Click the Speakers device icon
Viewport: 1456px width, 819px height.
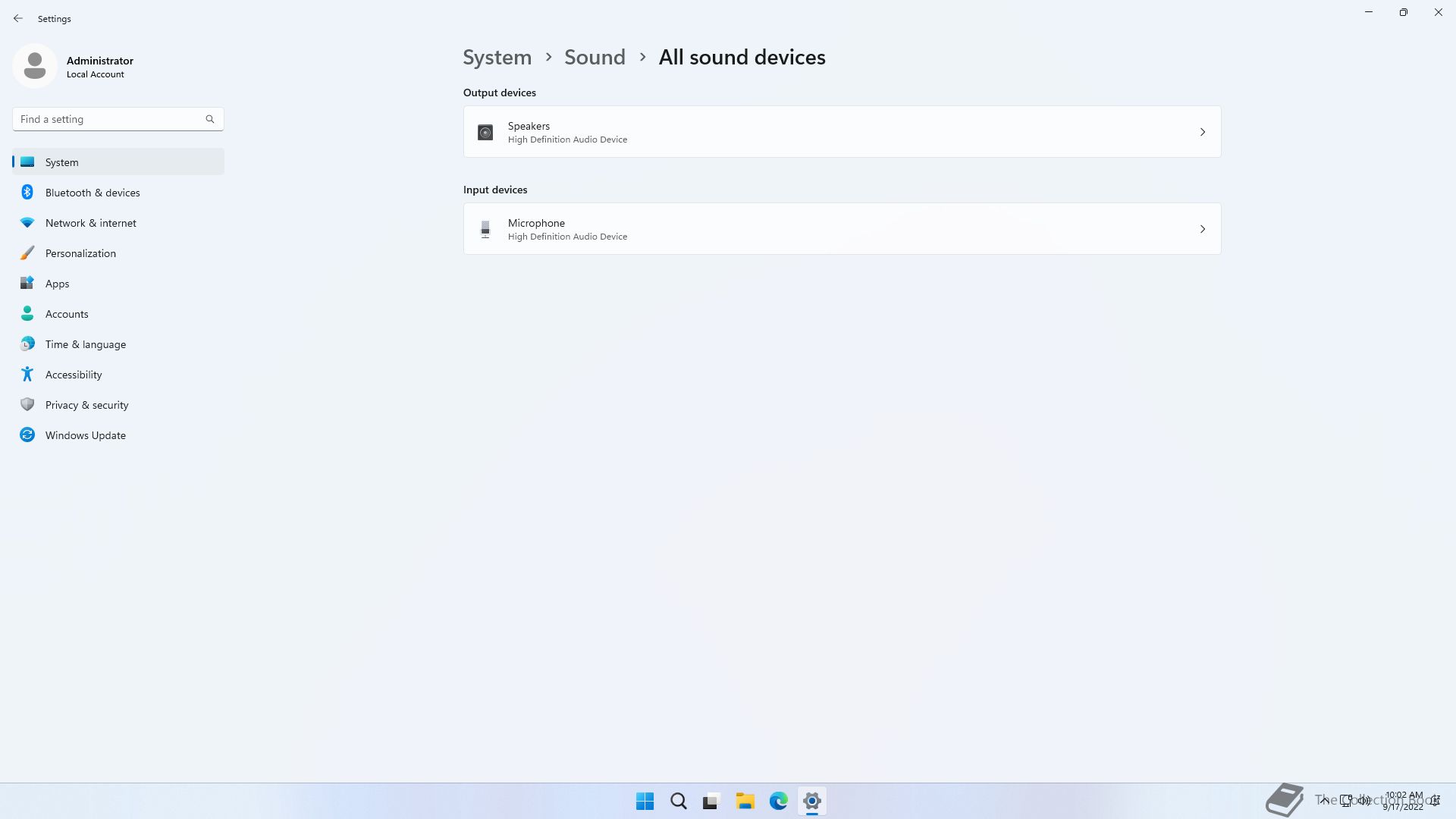[x=485, y=133]
